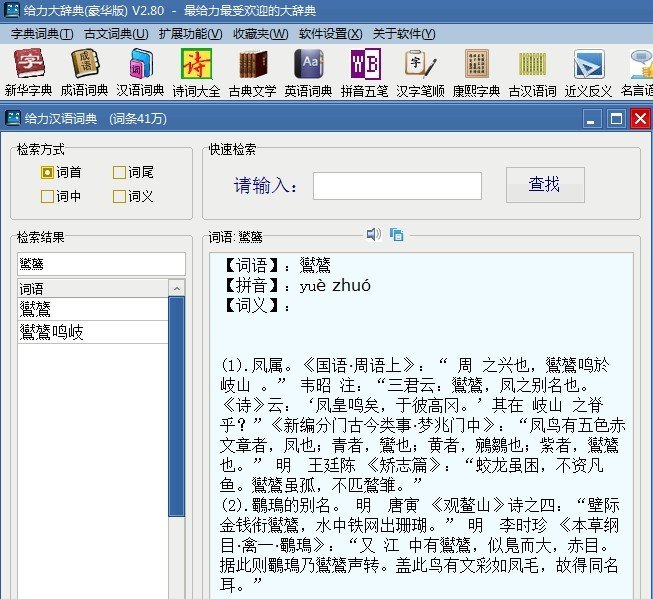This screenshot has width=653, height=599.
Task: Click the search result filter field showing 鸑鷟
Action: click(101, 264)
